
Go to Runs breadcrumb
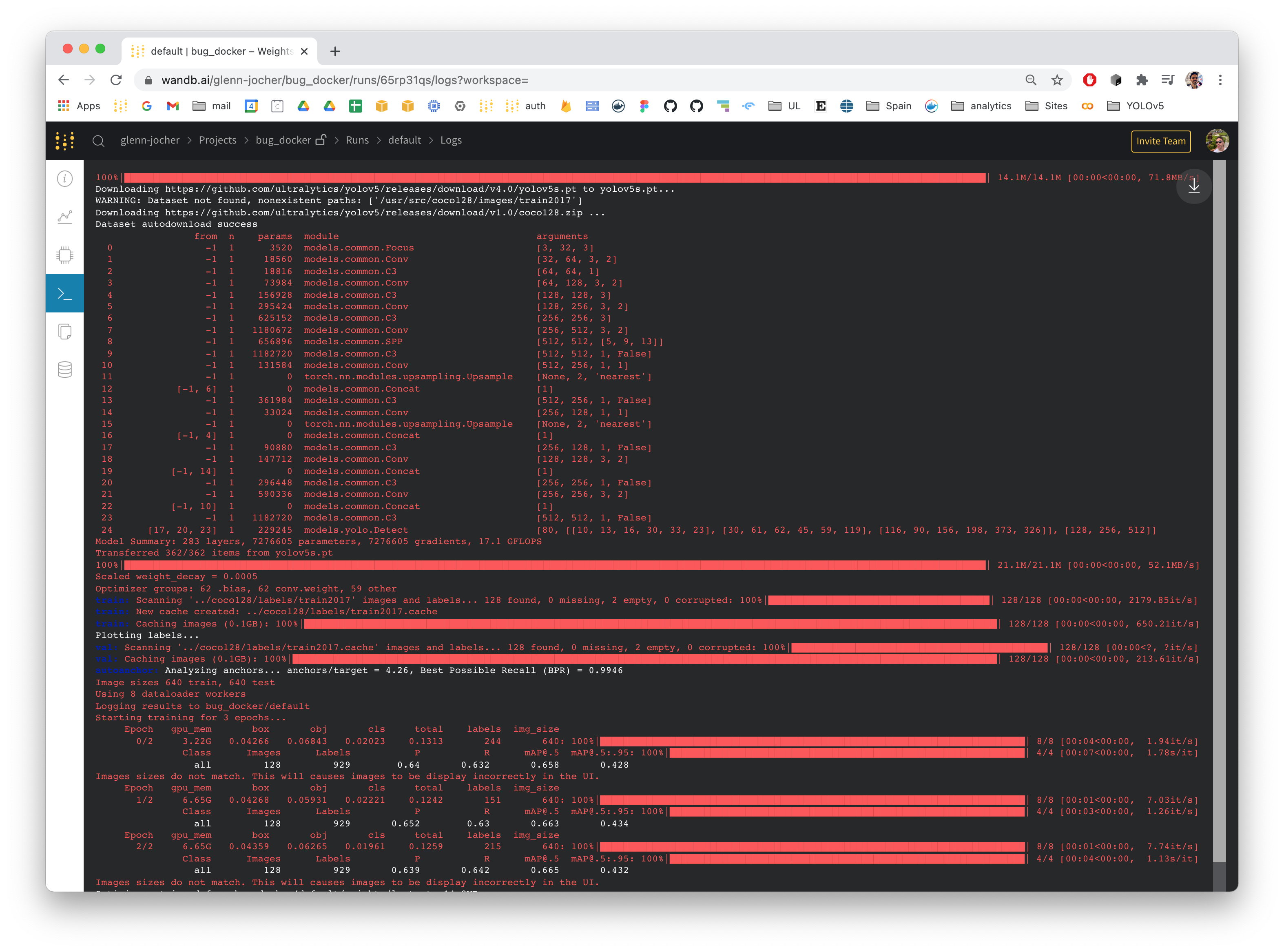(357, 140)
